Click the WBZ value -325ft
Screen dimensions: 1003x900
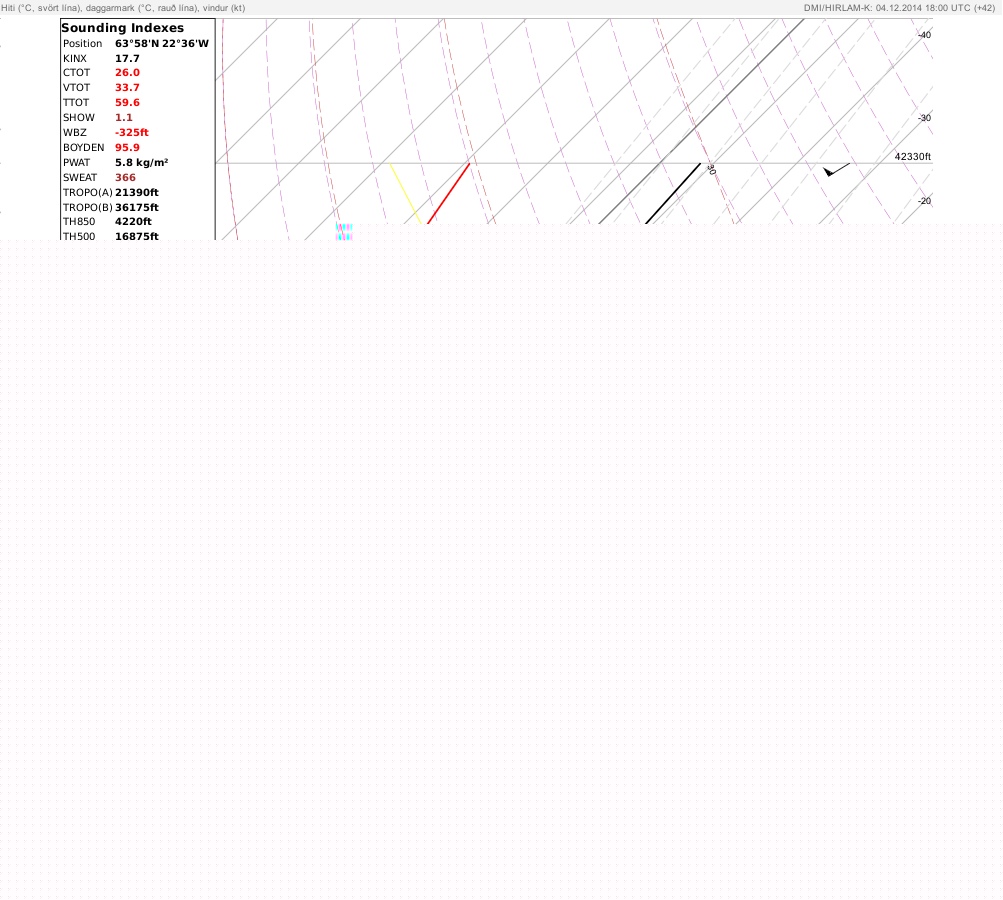(132, 132)
